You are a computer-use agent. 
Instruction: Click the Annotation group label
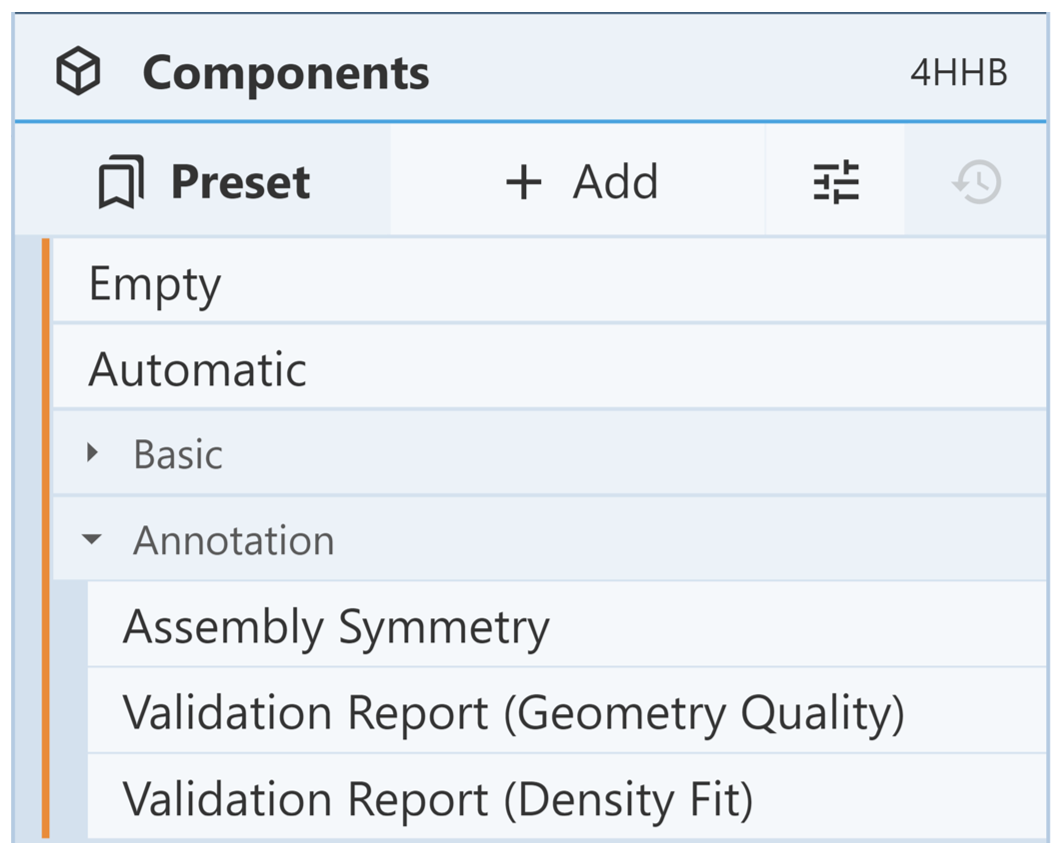(234, 541)
